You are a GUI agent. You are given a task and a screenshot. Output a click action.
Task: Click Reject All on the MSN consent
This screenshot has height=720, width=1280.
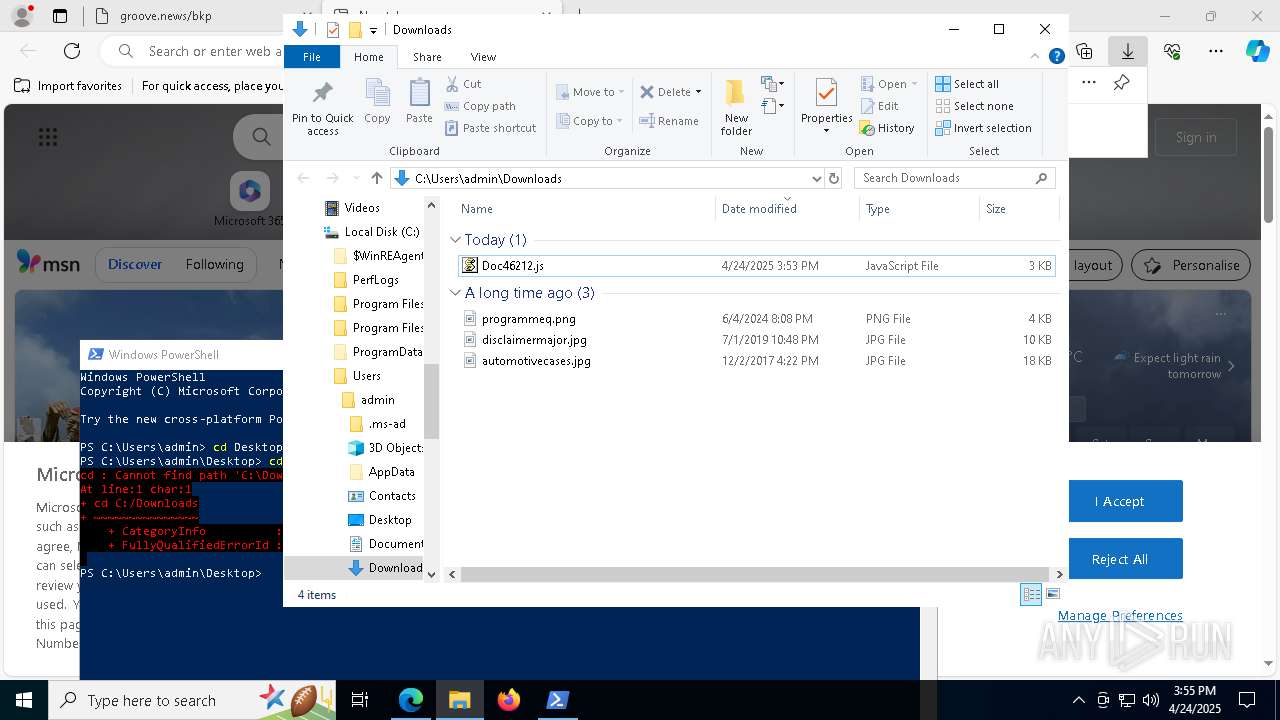click(1119, 559)
